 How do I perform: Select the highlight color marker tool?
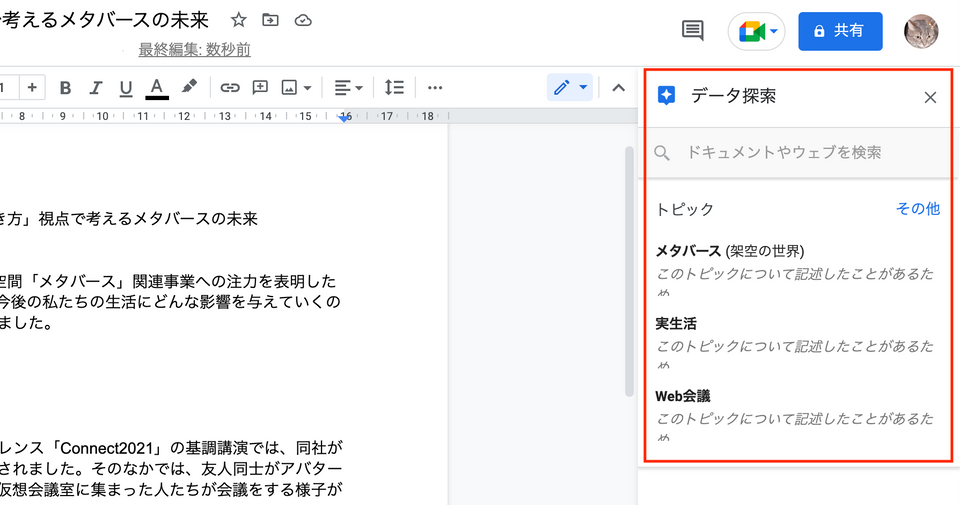189,87
